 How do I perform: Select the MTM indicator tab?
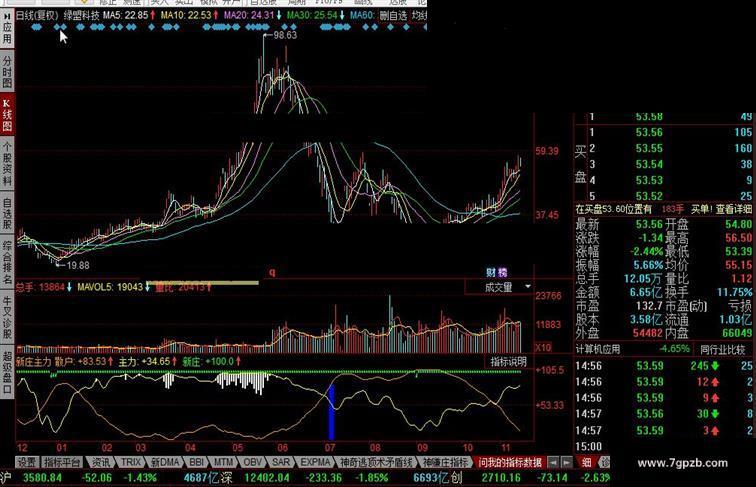click(223, 462)
